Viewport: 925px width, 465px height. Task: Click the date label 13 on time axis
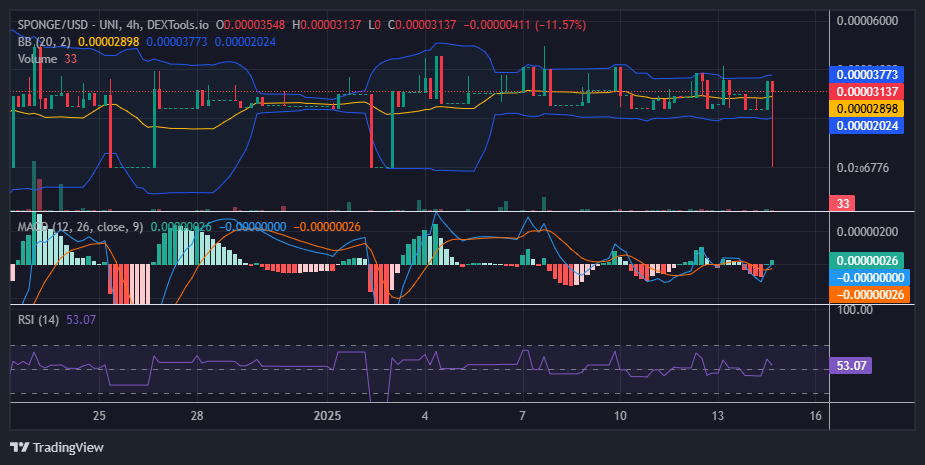pos(717,415)
